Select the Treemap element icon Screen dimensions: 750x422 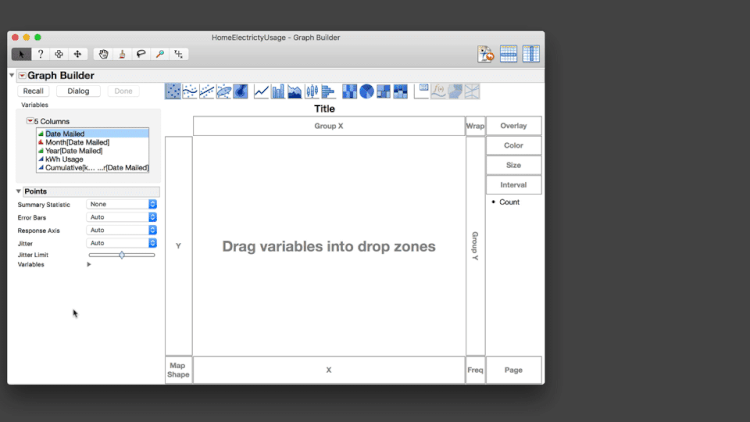click(x=383, y=91)
